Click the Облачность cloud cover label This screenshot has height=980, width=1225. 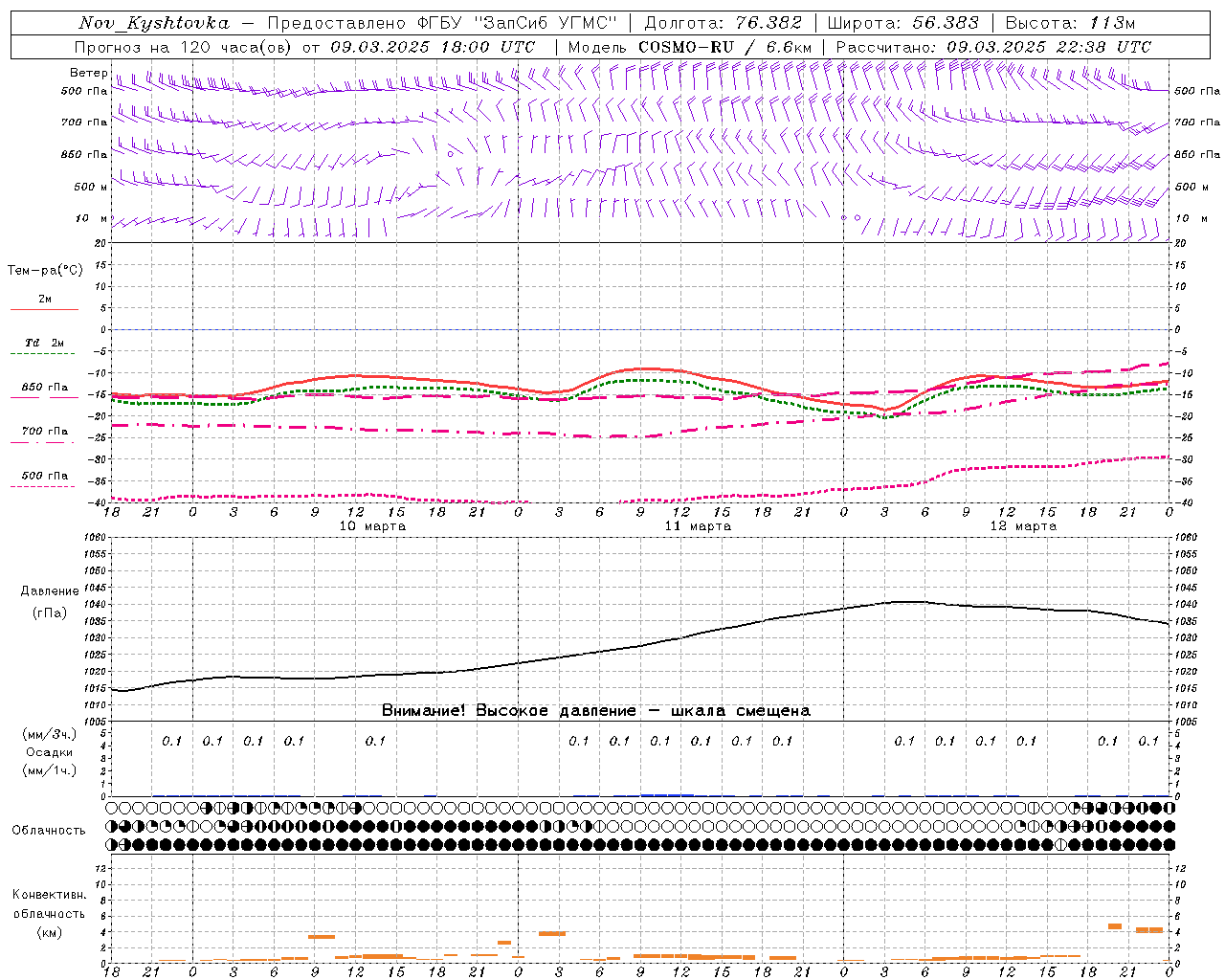pyautogui.click(x=49, y=831)
